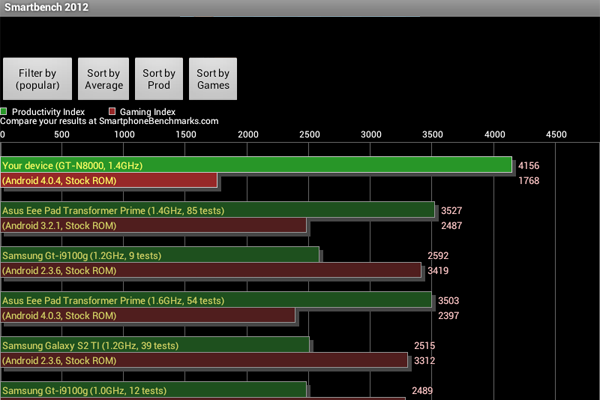Select Asus Eee Pad Transformer Prime 1.4GHz bar
Image resolution: width=600 pixels, height=400 pixels.
click(217, 210)
